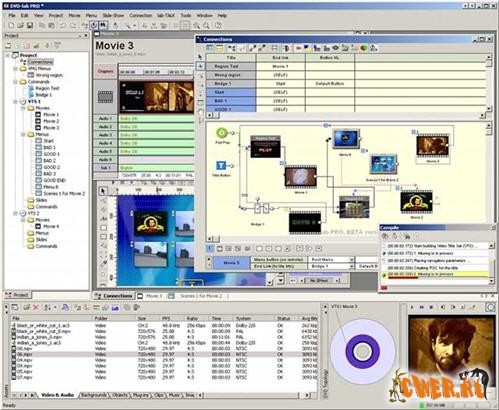Click the First Play node in connections graph
This screenshot has width=499, height=410.
(222, 134)
